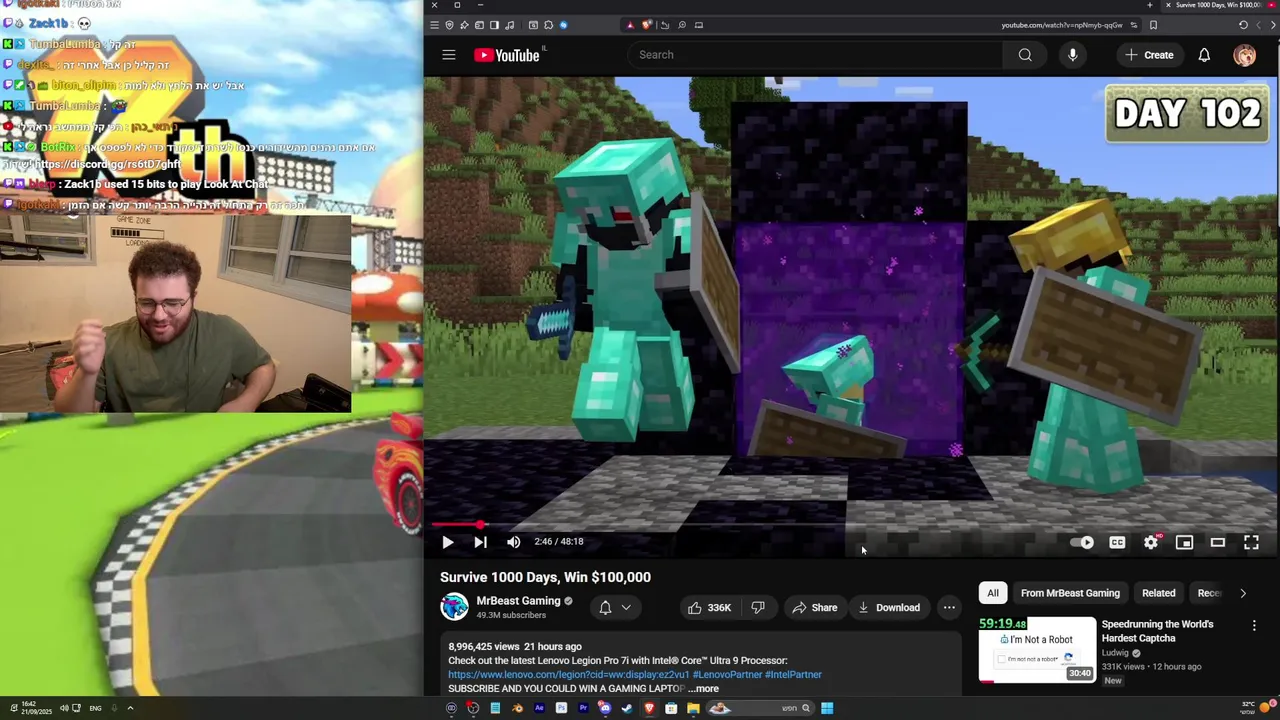The height and width of the screenshot is (720, 1280).
Task: Open MrBeast Gaming channel avatar
Action: [454, 606]
